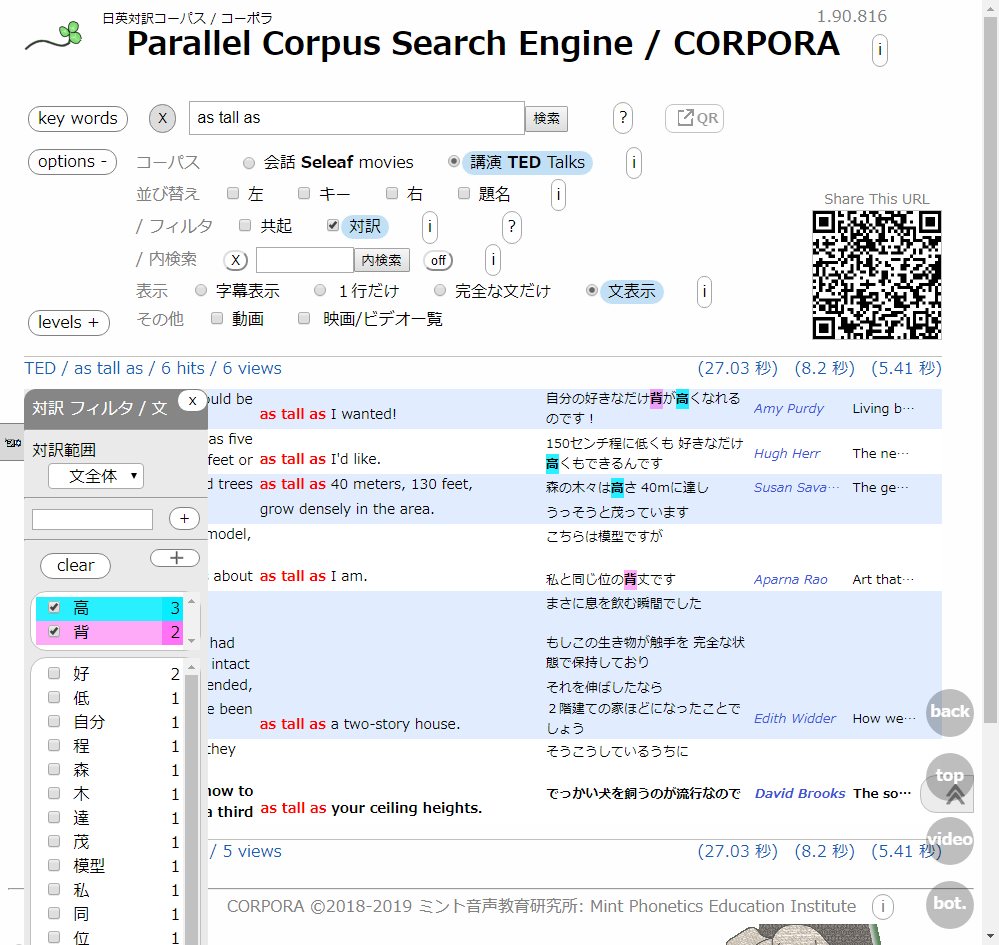The width and height of the screenshot is (999, 945).
Task: Click the info icon next to TED Talks
Action: pos(634,163)
